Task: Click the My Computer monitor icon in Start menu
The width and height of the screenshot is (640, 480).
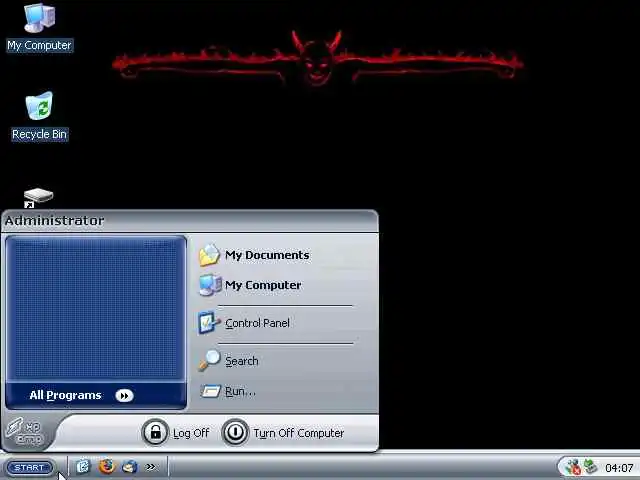Action: click(210, 285)
